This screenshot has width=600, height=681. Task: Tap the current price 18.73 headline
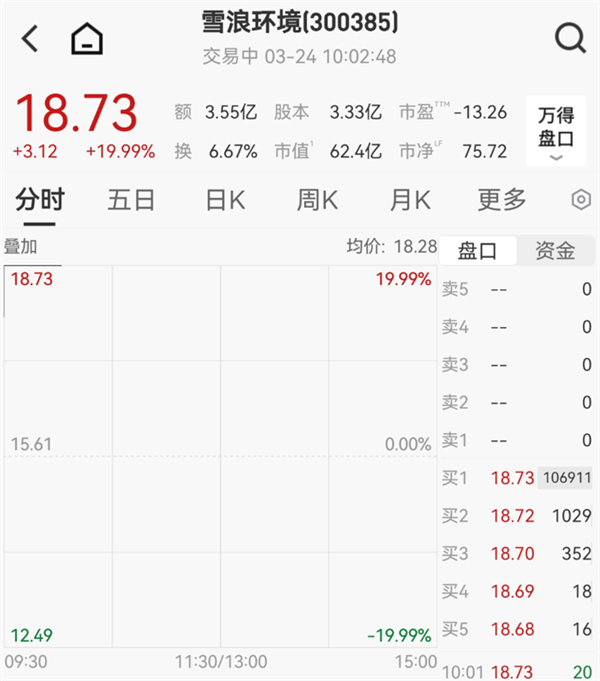pyautogui.click(x=75, y=113)
